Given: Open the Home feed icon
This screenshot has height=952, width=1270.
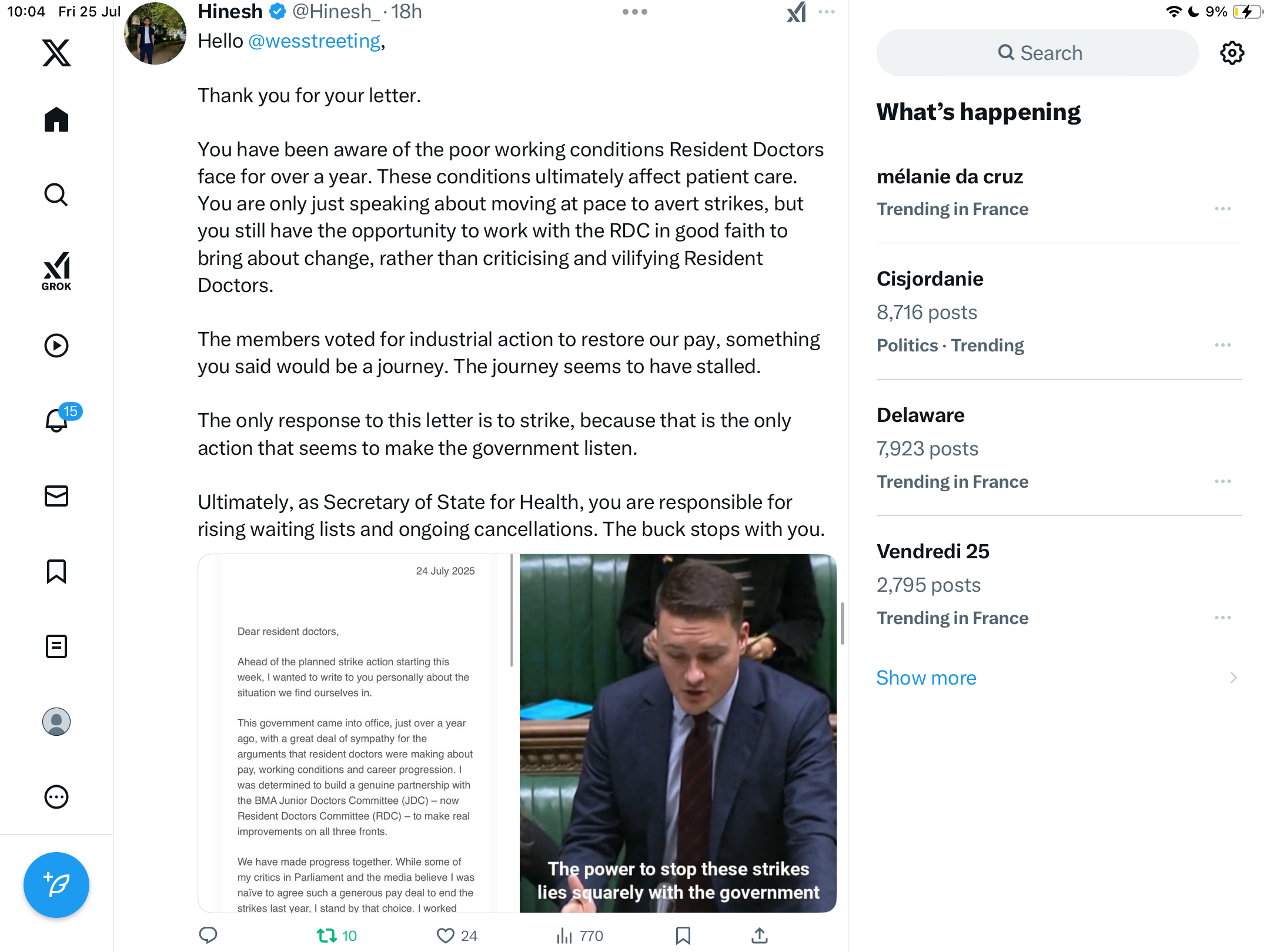Looking at the screenshot, I should click(x=56, y=119).
